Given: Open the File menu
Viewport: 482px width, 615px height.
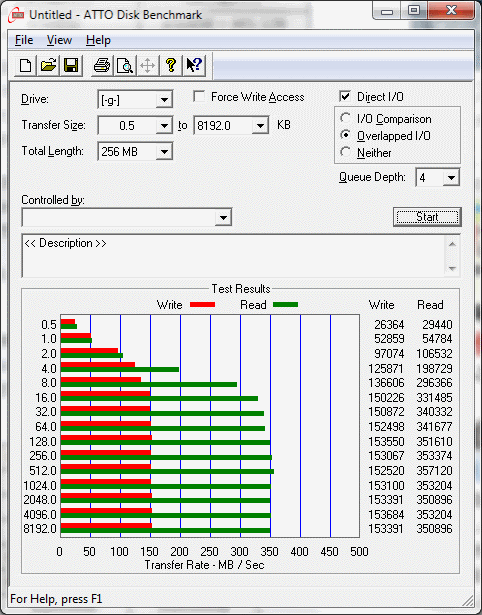Looking at the screenshot, I should click(24, 40).
